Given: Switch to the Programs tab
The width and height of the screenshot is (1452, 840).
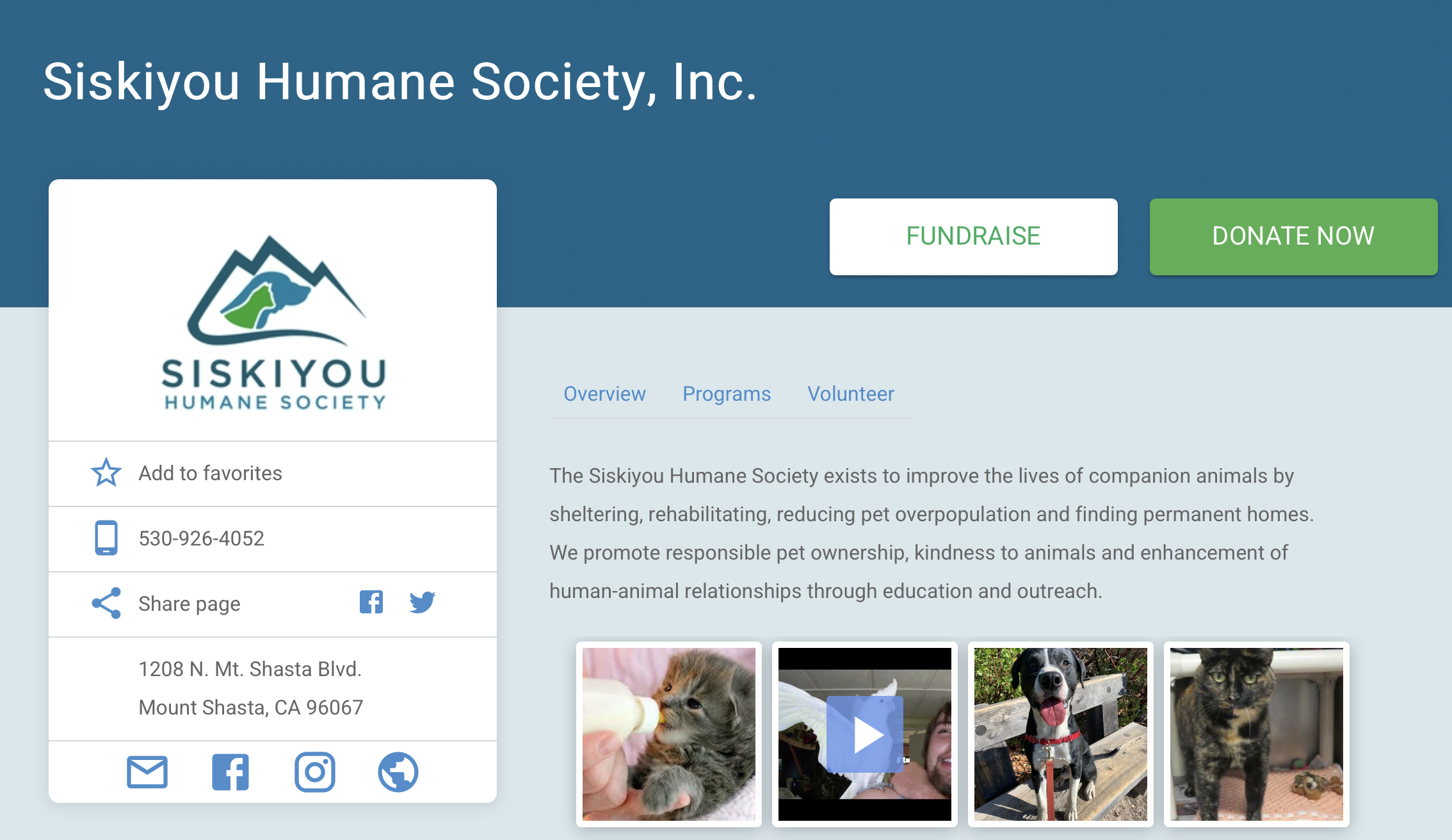Looking at the screenshot, I should pyautogui.click(x=727, y=394).
